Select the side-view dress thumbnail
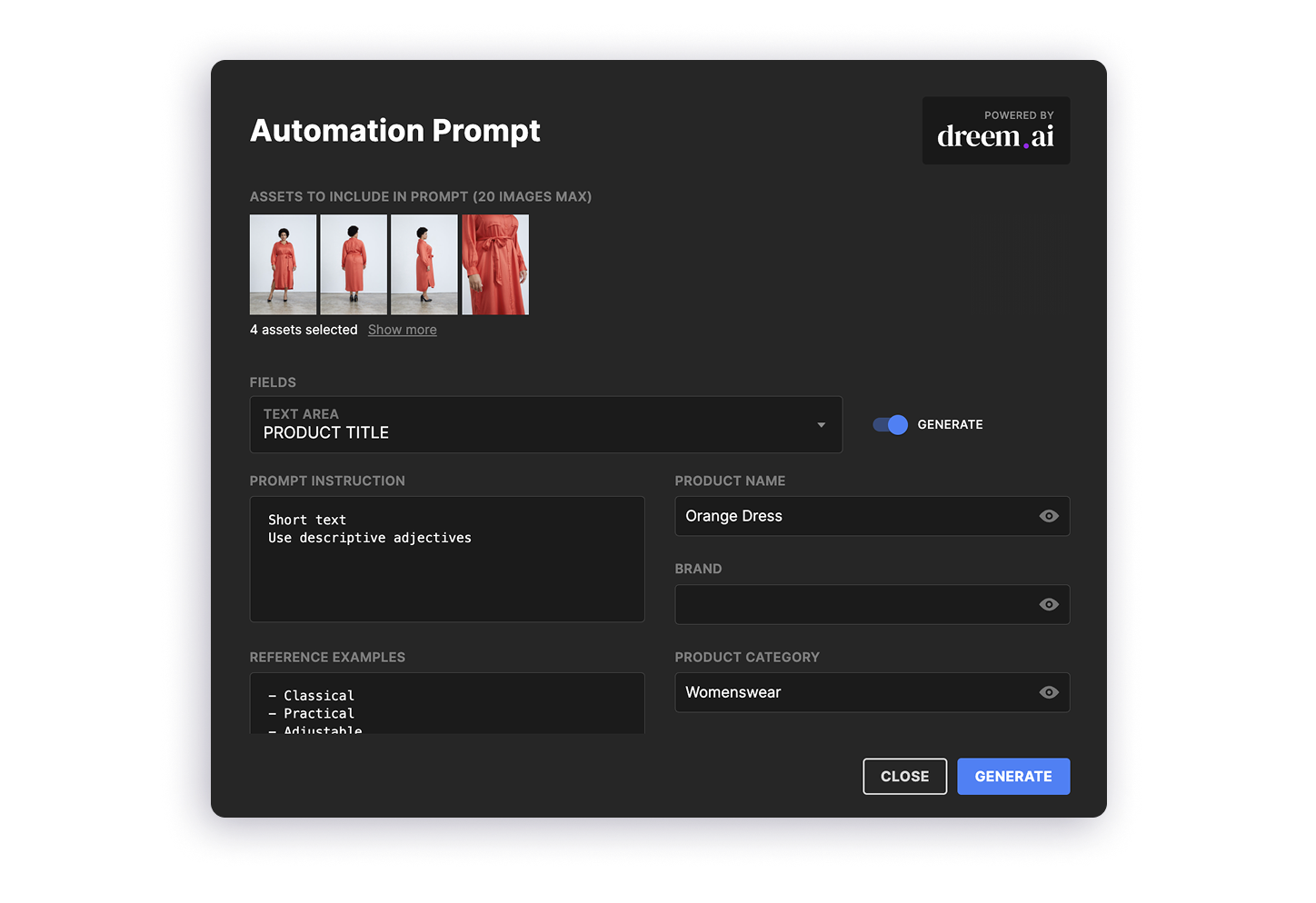The height and width of the screenshot is (903, 1316). [424, 264]
